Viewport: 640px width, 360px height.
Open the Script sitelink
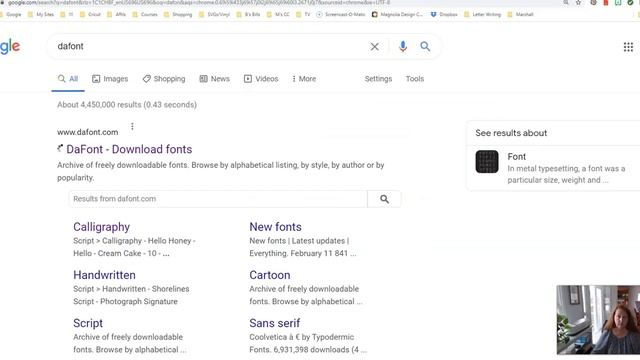point(88,323)
